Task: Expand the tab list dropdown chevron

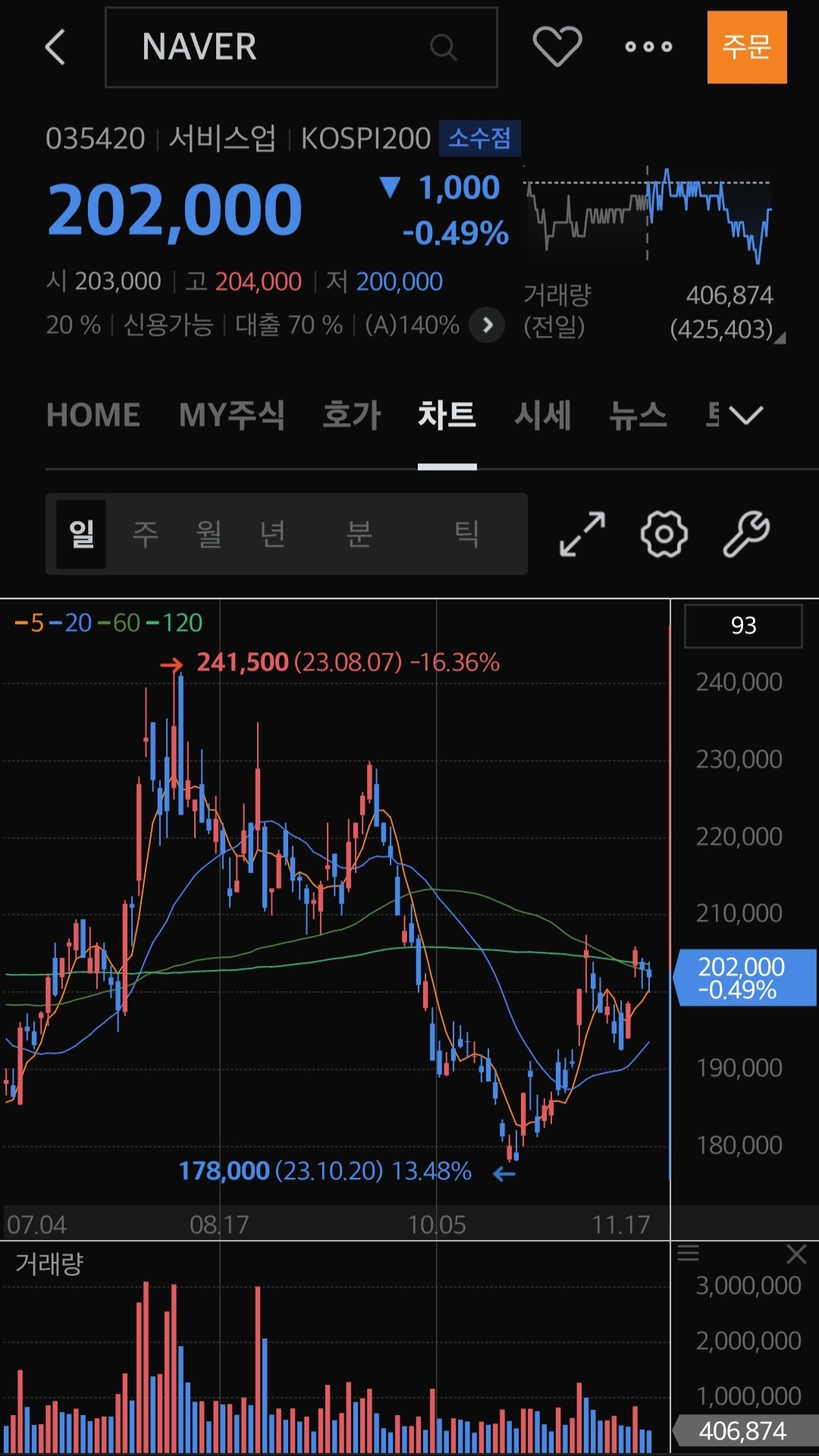Action: (745, 416)
